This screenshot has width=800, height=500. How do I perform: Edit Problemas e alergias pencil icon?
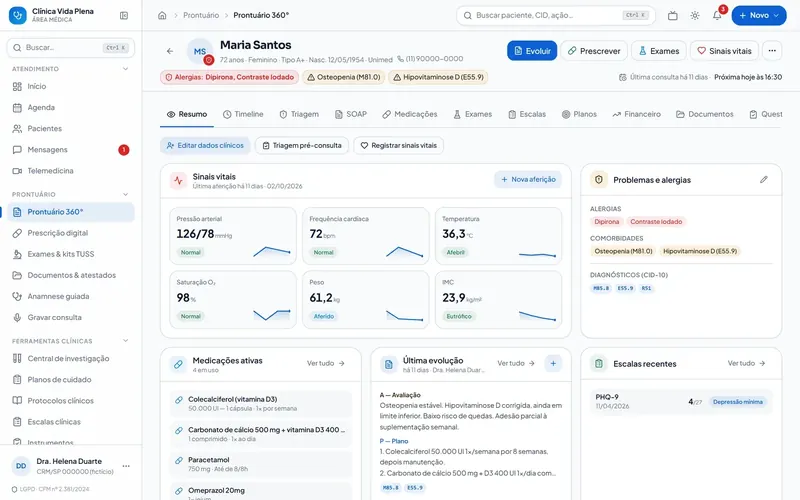763,180
